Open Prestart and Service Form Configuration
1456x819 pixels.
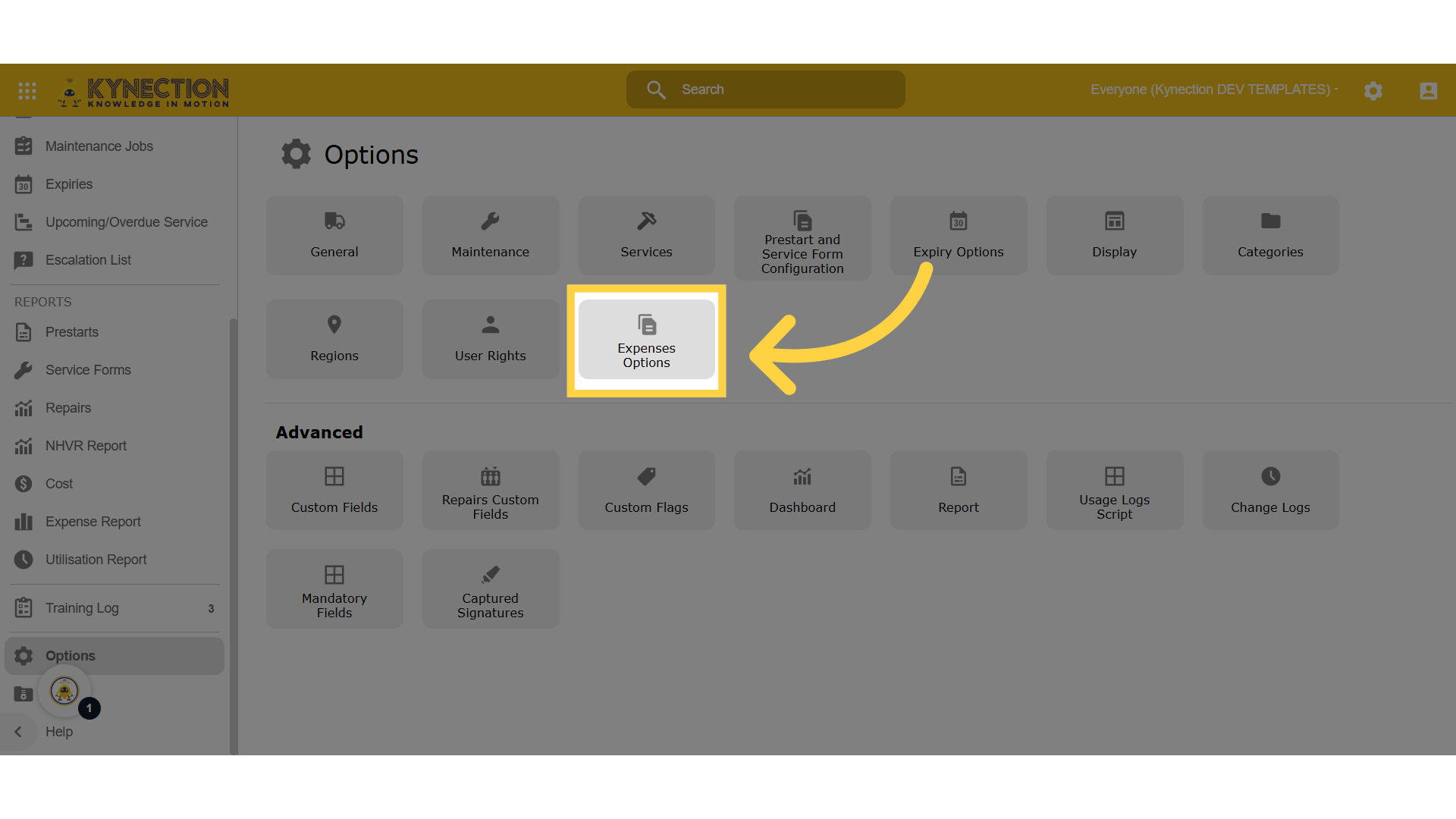802,238
